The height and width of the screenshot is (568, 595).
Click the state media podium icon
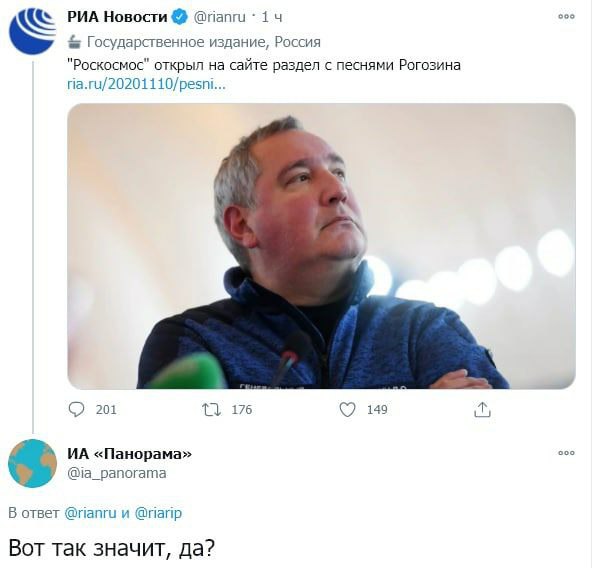pyautogui.click(x=74, y=42)
